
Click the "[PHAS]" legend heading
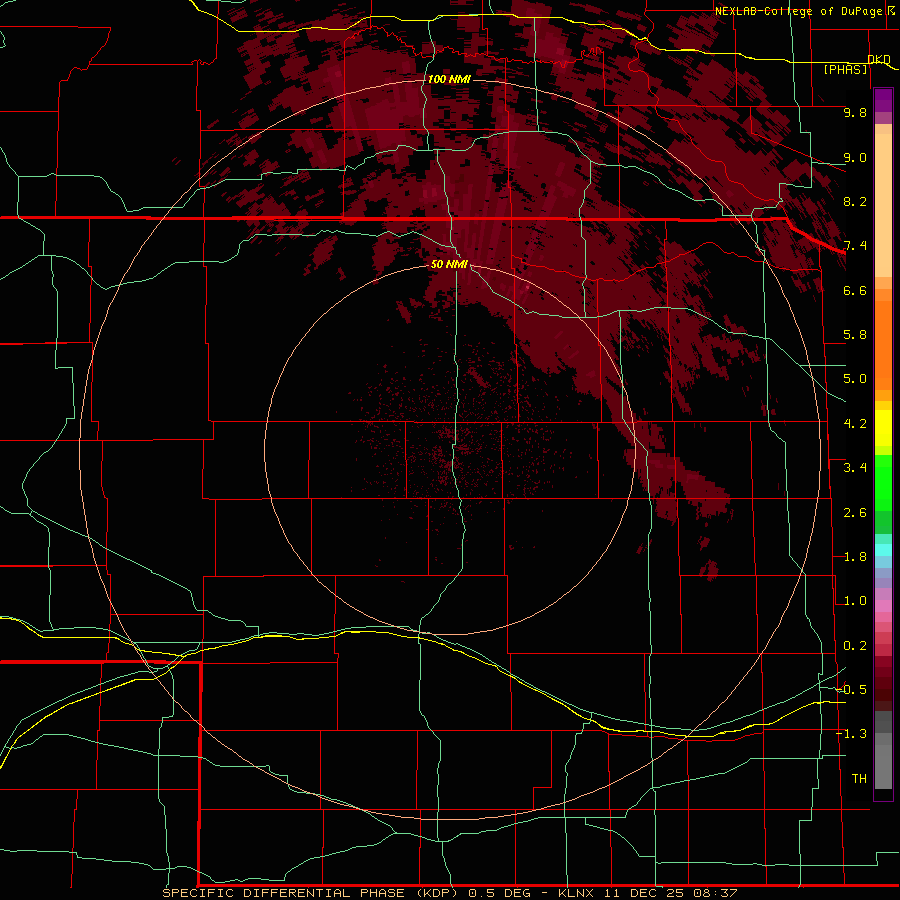[845, 69]
